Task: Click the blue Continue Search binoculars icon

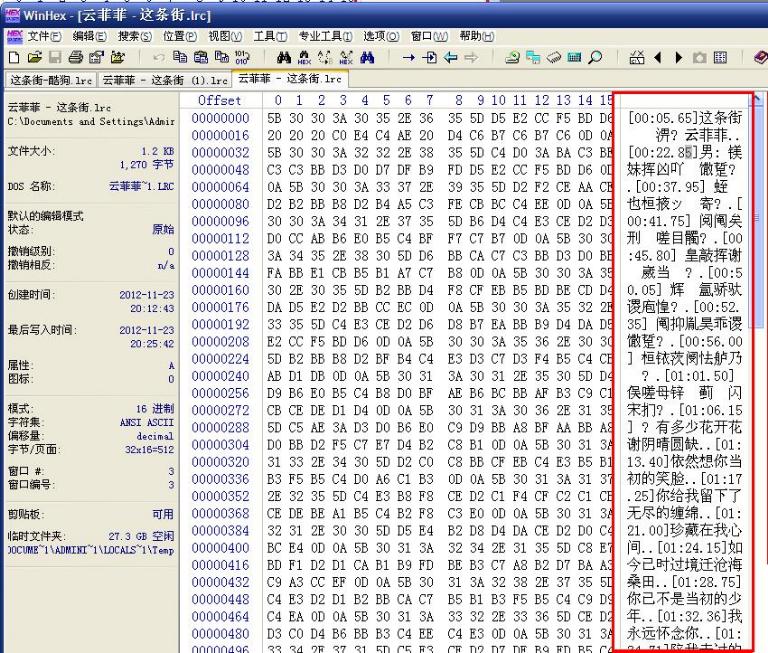Action: click(x=367, y=58)
